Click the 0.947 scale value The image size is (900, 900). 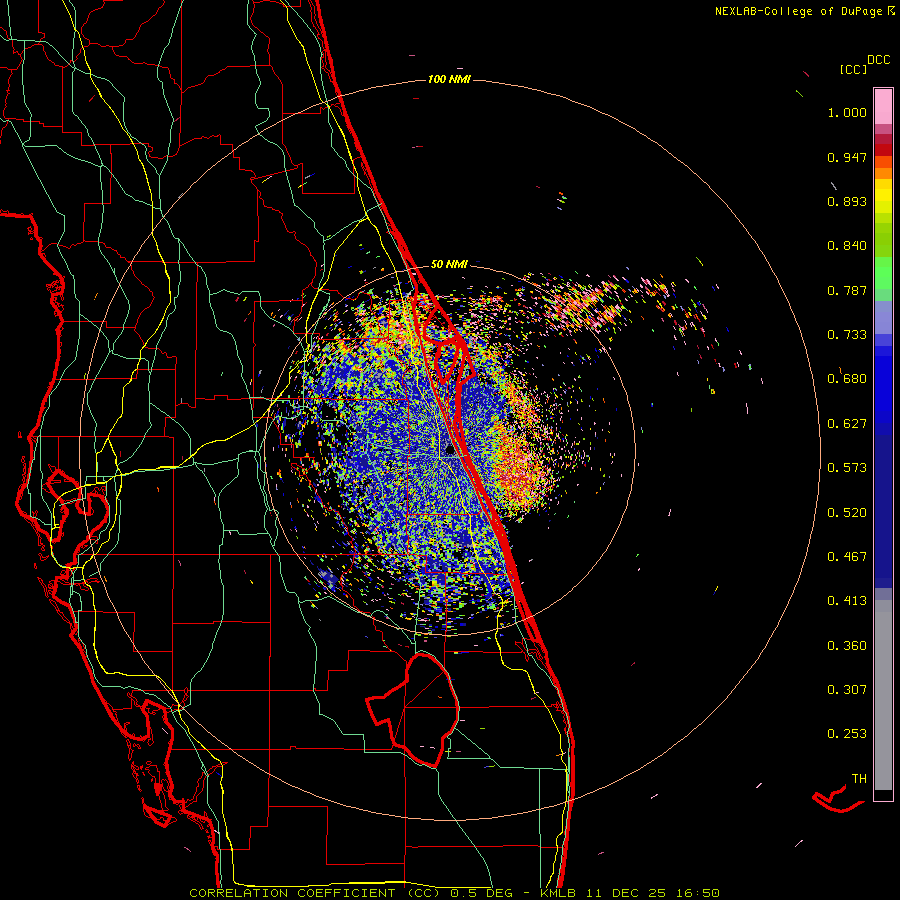pyautogui.click(x=847, y=157)
